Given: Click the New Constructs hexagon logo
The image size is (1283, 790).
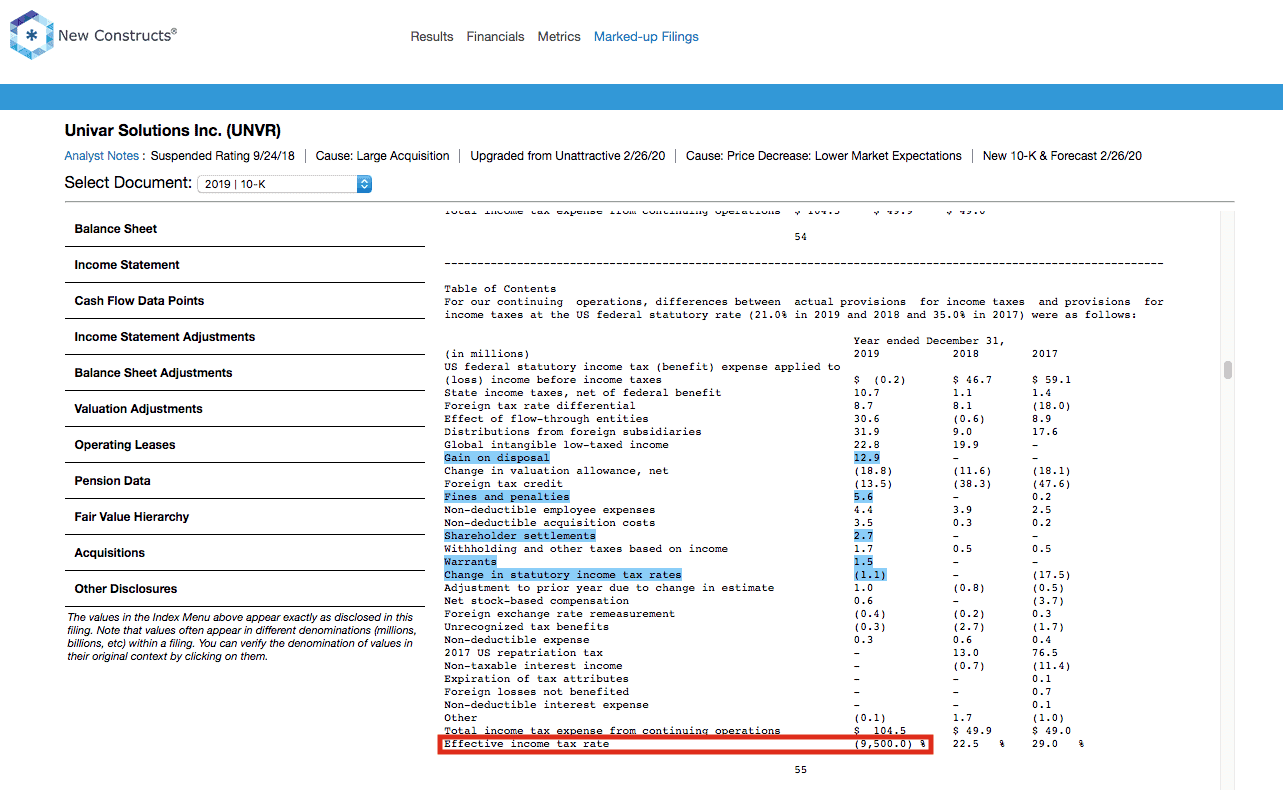Looking at the screenshot, I should pos(31,36).
